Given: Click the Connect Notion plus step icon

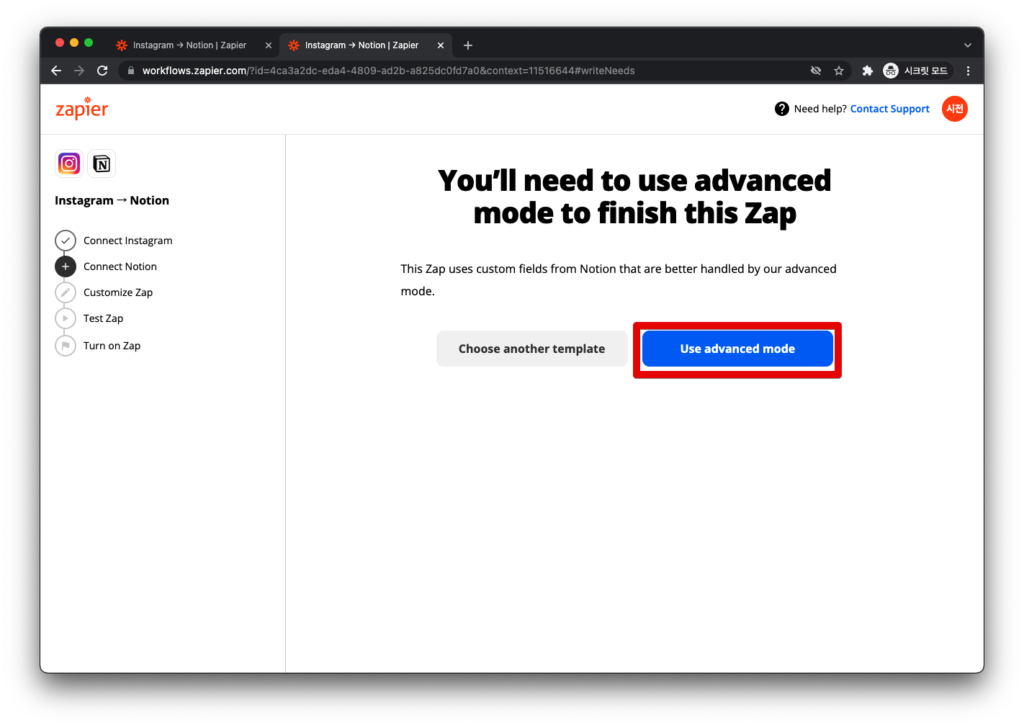Looking at the screenshot, I should click(x=65, y=266).
